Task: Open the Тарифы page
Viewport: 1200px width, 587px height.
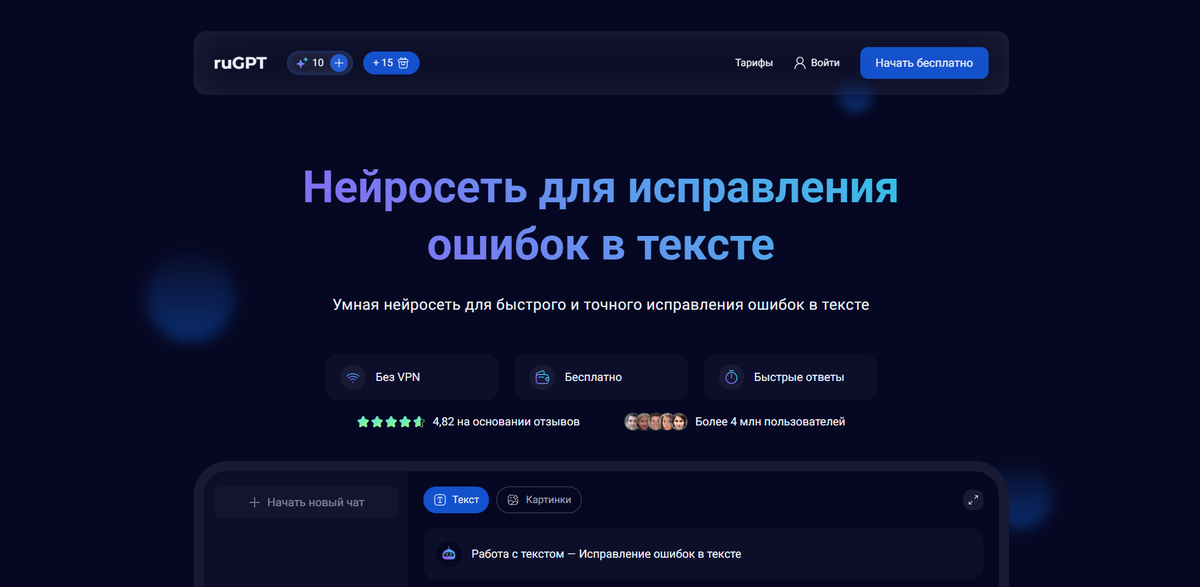Action: [x=754, y=63]
